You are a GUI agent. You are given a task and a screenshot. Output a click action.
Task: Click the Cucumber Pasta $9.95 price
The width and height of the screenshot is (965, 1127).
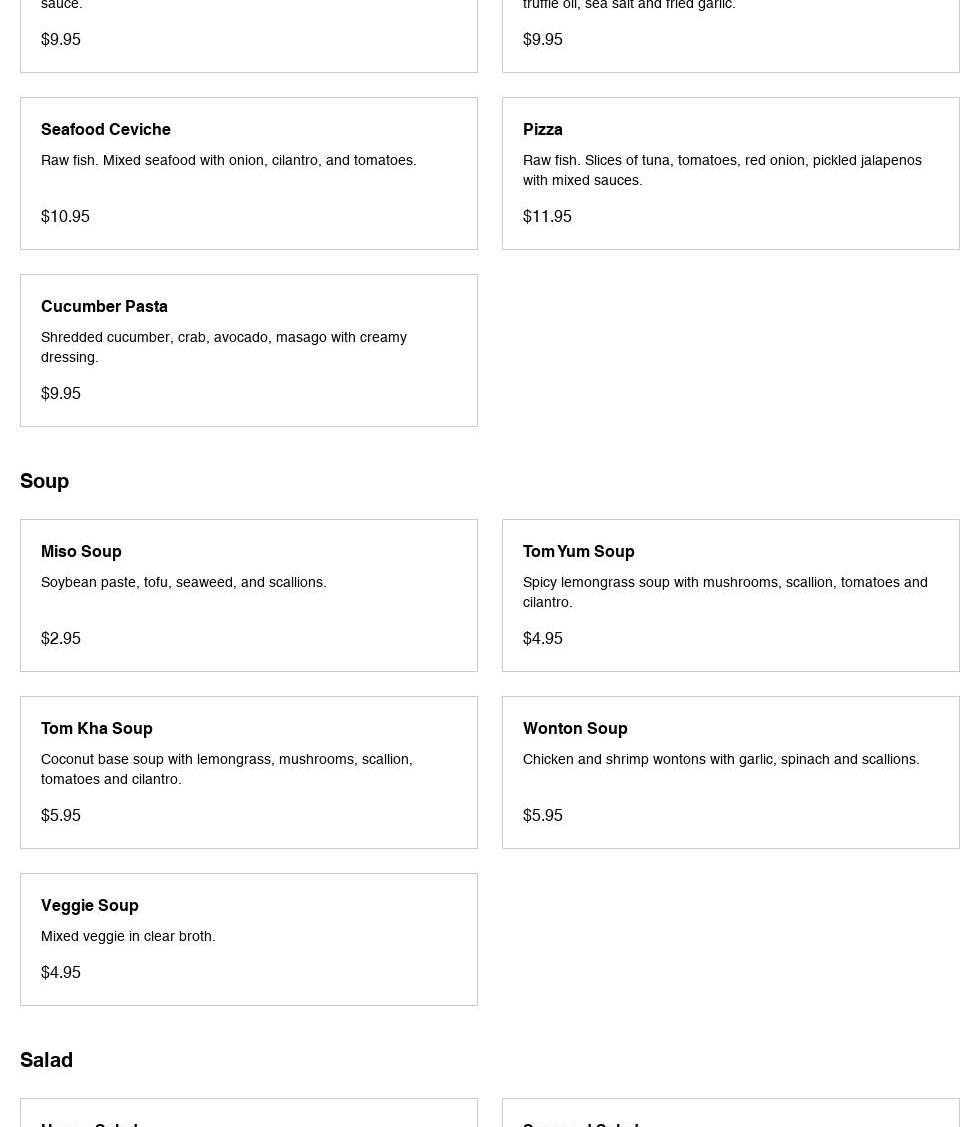pos(61,394)
